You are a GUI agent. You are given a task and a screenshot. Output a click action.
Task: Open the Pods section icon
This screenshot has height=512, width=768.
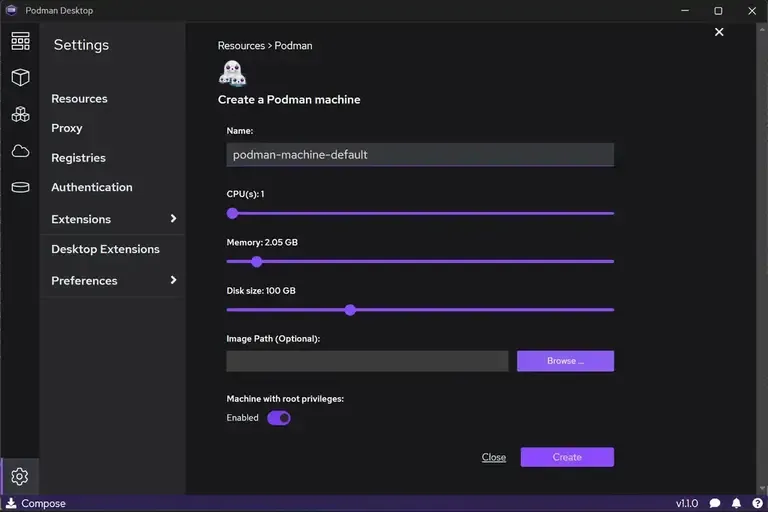point(20,114)
